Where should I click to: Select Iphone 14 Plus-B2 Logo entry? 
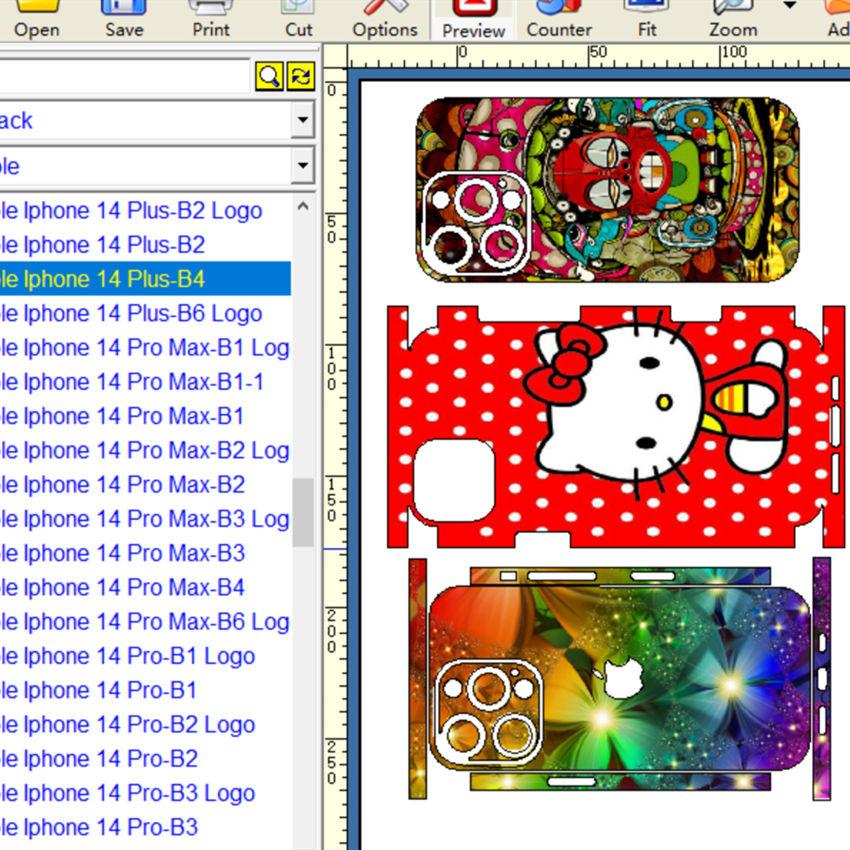[145, 211]
